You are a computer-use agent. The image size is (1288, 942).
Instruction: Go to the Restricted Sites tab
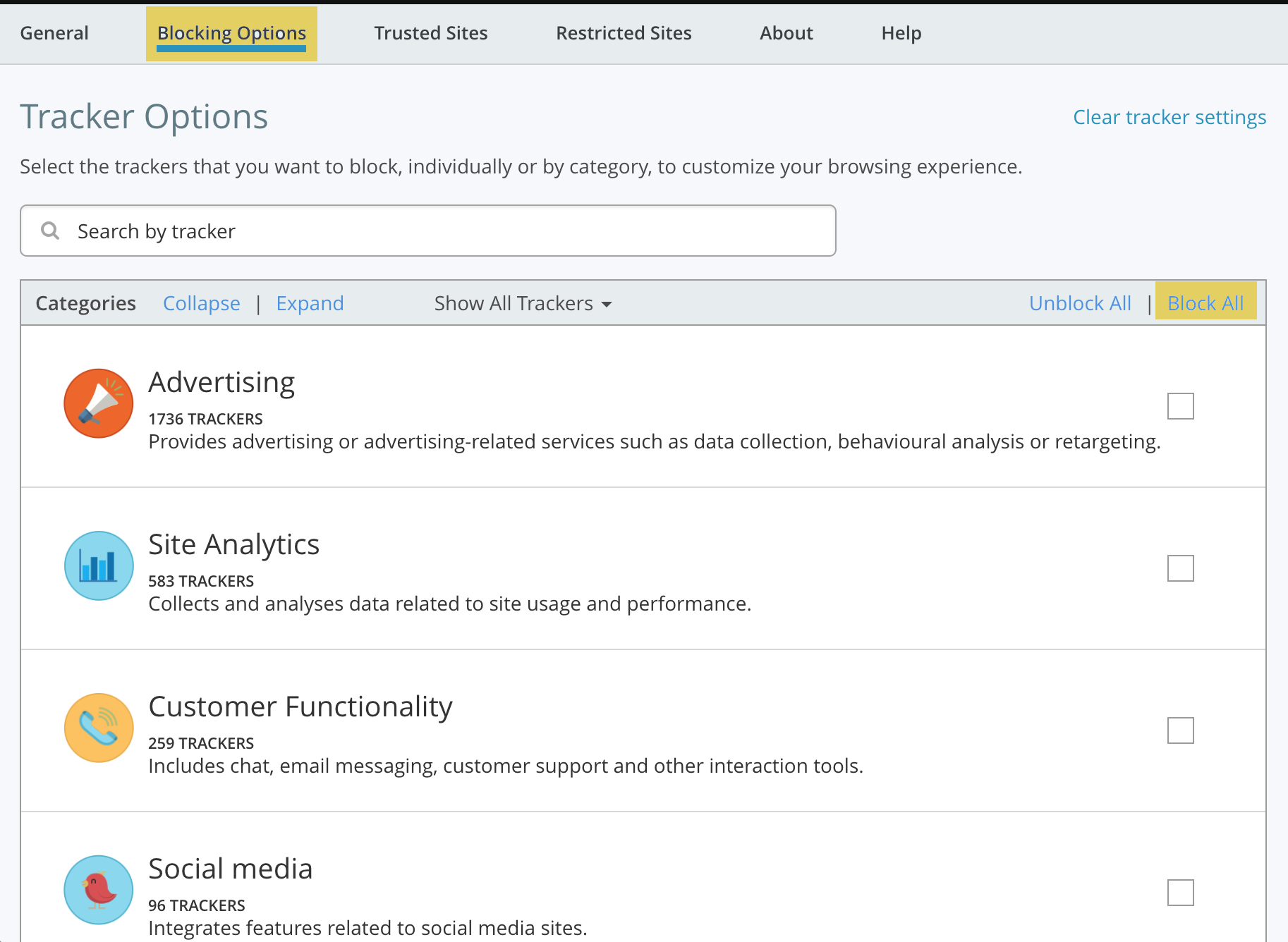tap(624, 33)
